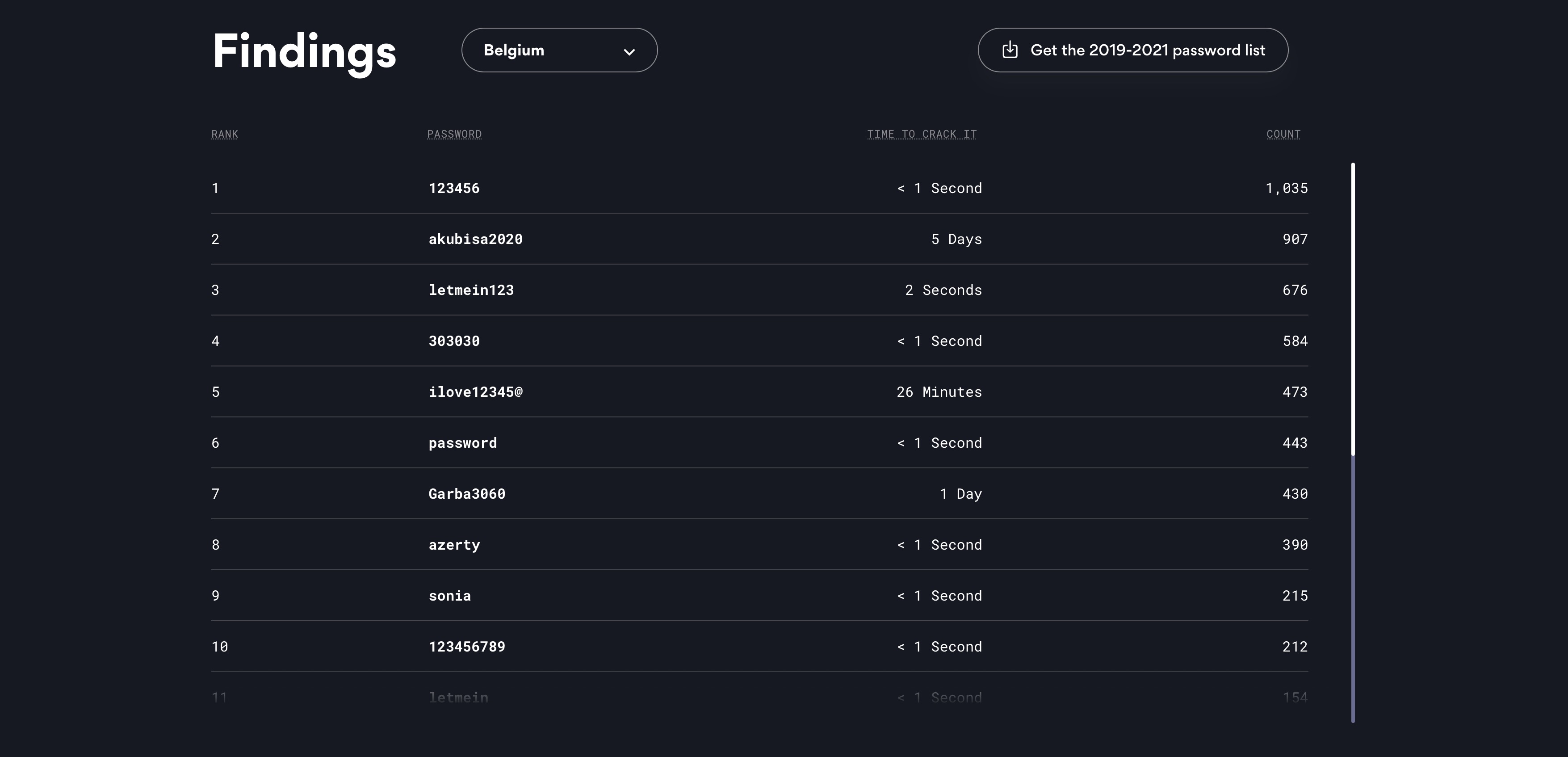This screenshot has height=757, width=1568.
Task: Click the download icon beside password list
Action: 1010,50
